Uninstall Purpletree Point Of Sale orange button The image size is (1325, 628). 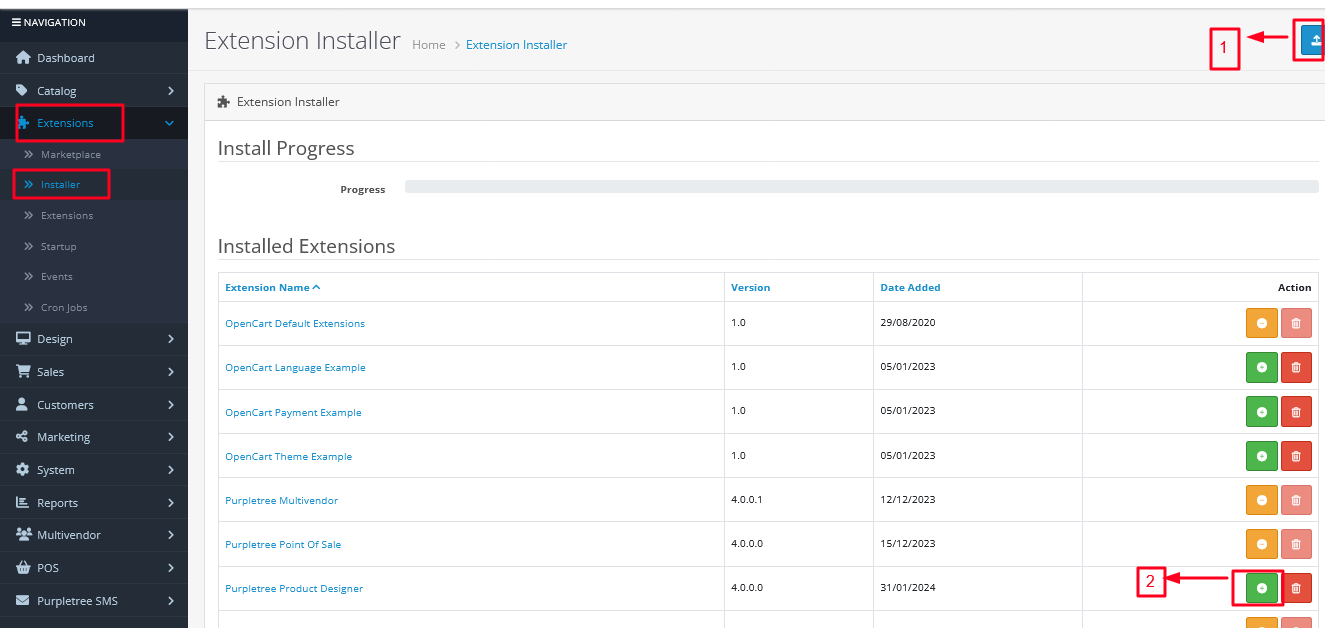[1262, 543]
